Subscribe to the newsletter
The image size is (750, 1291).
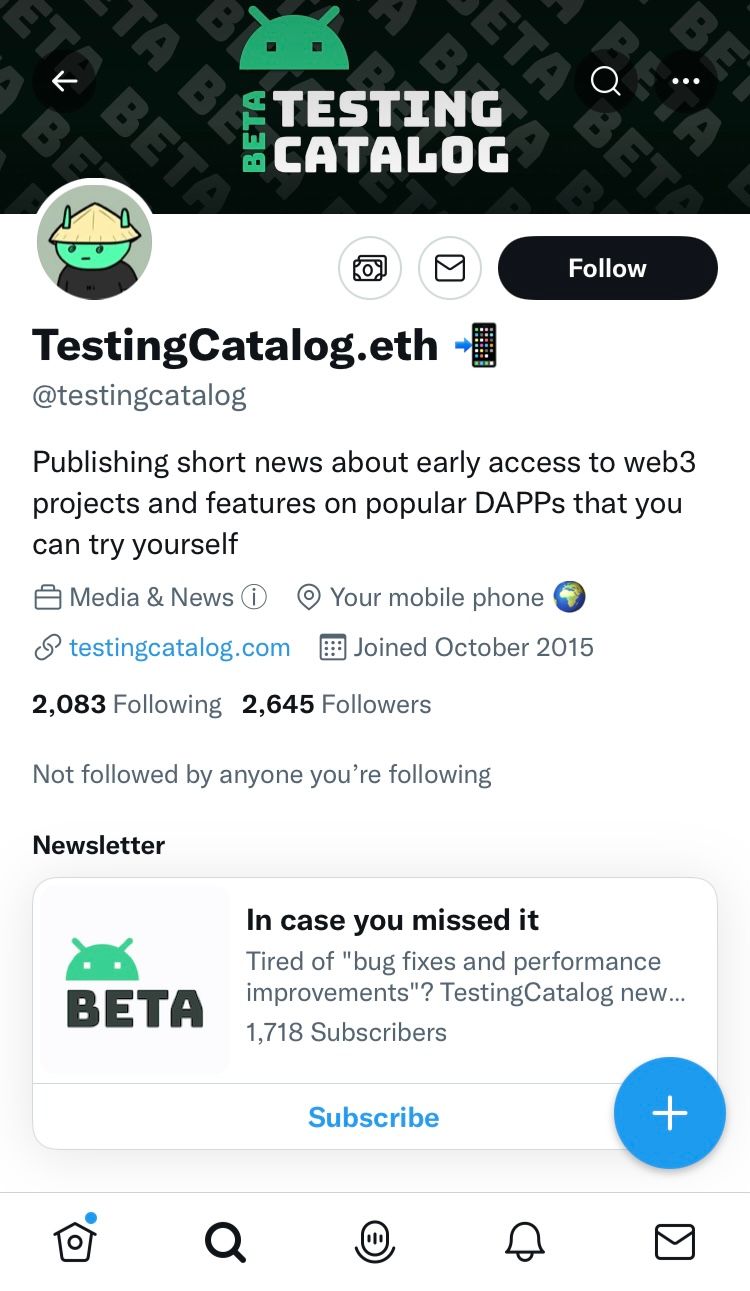(374, 1117)
